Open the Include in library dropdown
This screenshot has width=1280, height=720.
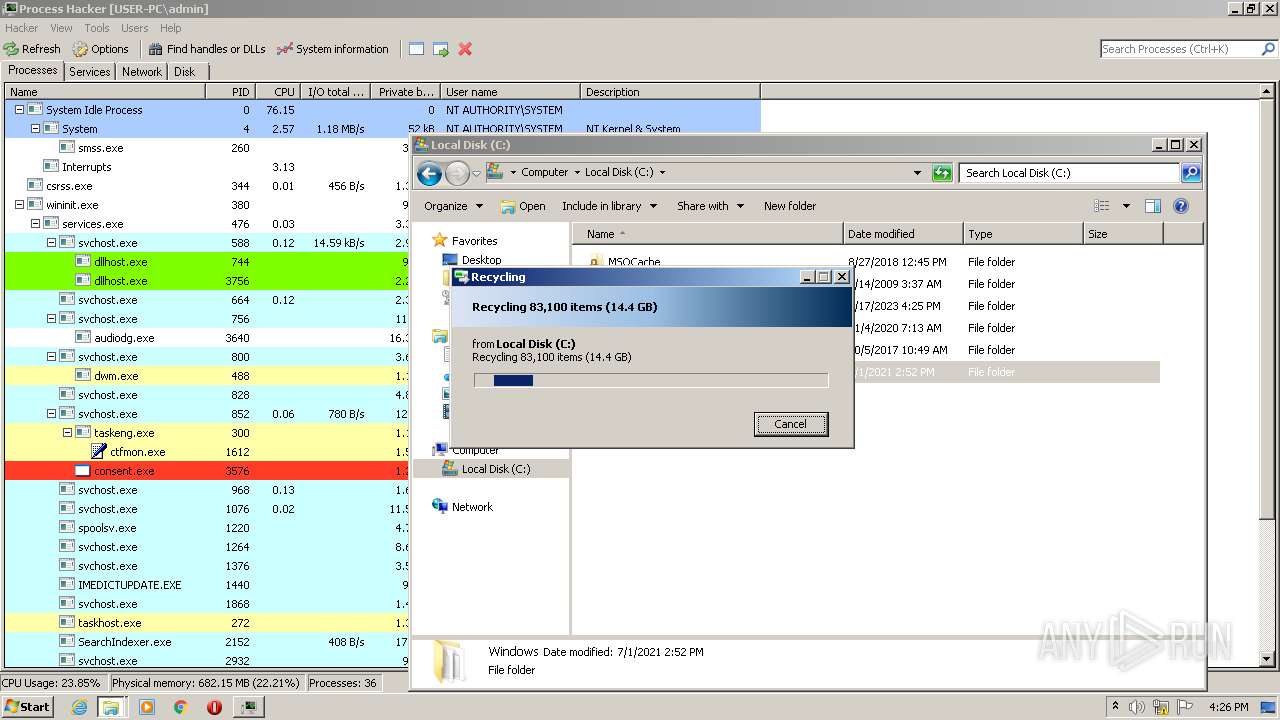pos(609,206)
